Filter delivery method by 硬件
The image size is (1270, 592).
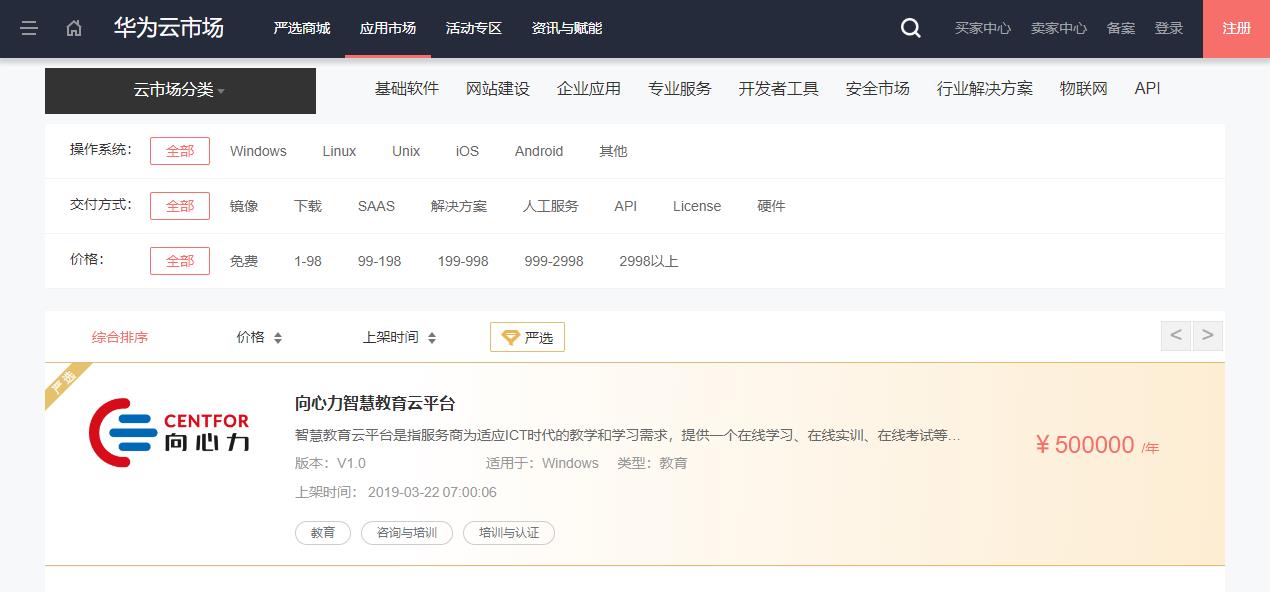tap(771, 206)
